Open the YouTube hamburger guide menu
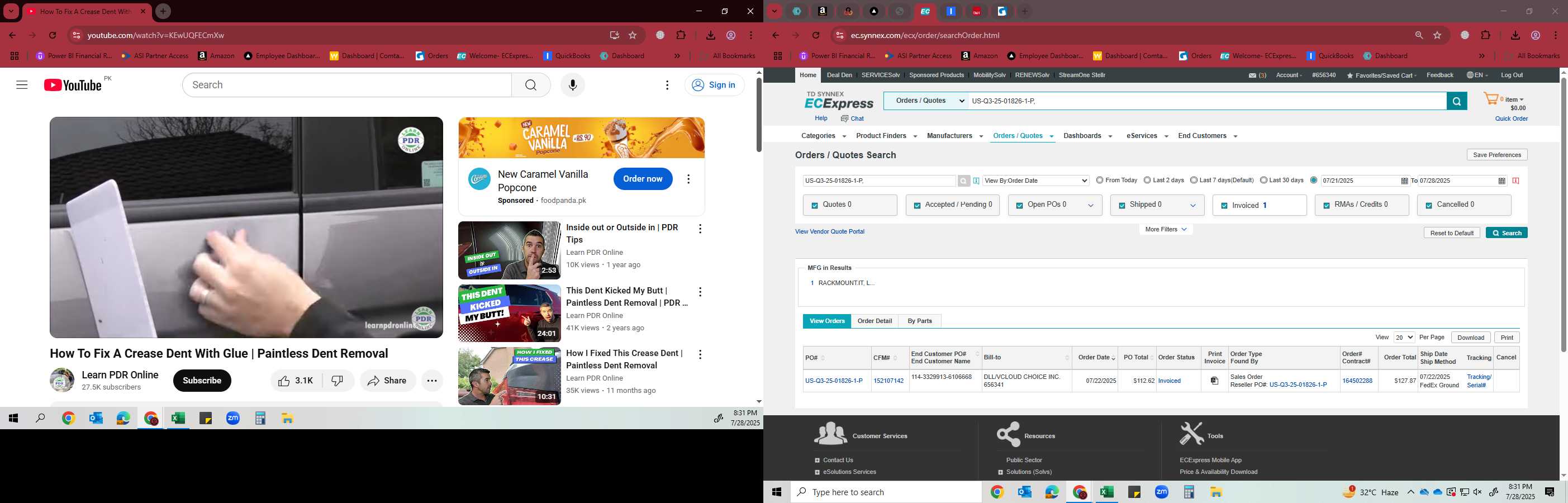The image size is (1568, 503). pyautogui.click(x=22, y=86)
